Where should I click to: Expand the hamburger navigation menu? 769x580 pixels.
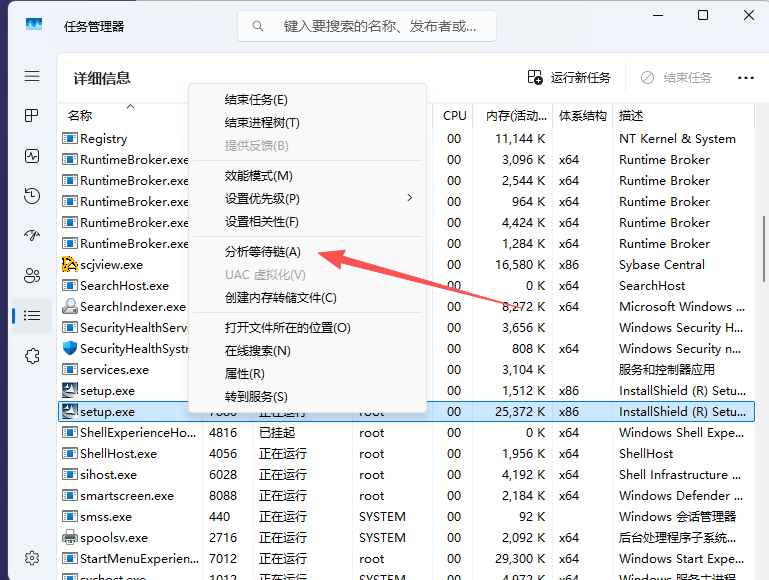pyautogui.click(x=32, y=76)
